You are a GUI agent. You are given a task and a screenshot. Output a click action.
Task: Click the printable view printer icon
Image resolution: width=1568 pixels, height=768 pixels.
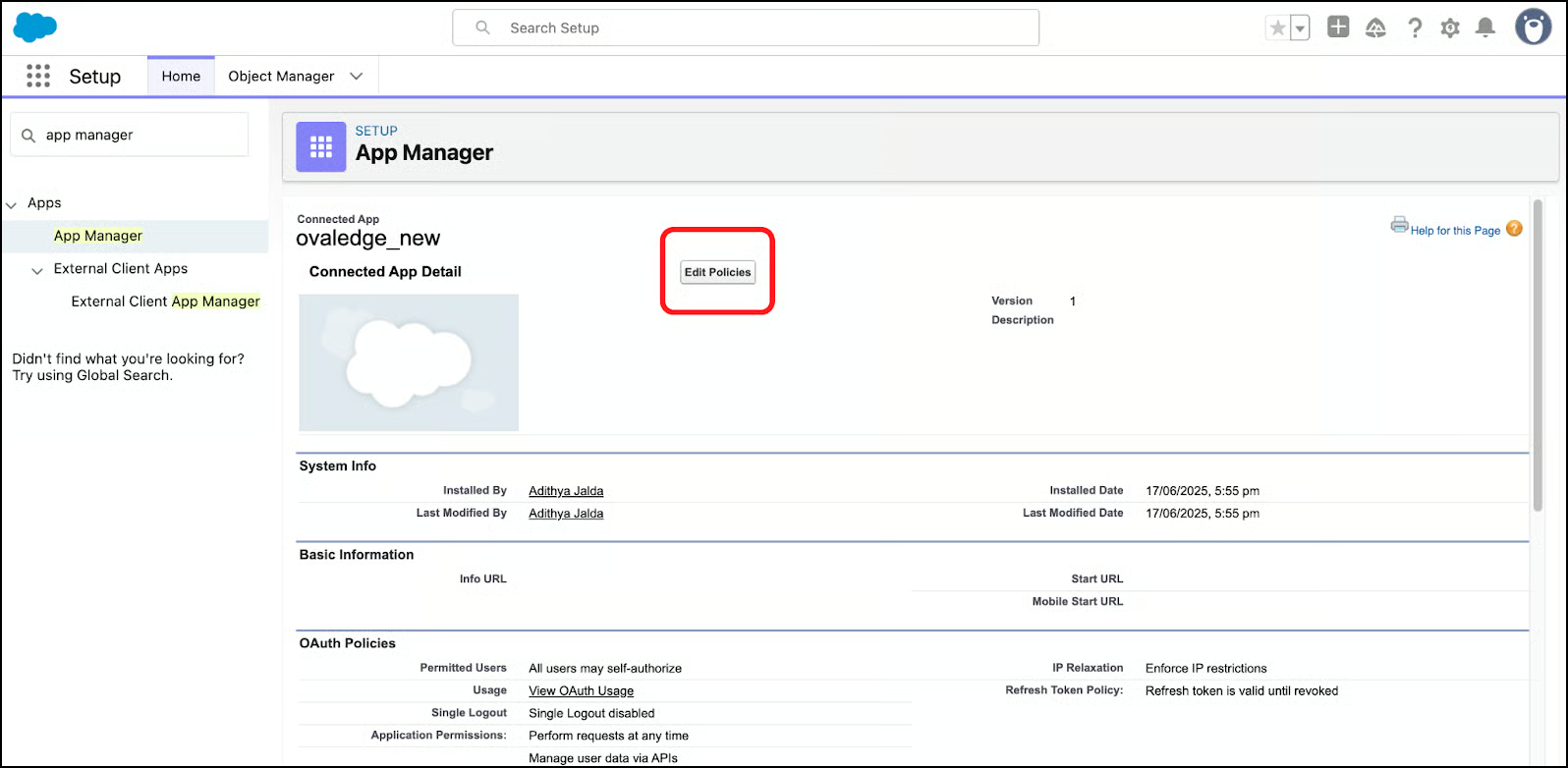[1399, 225]
